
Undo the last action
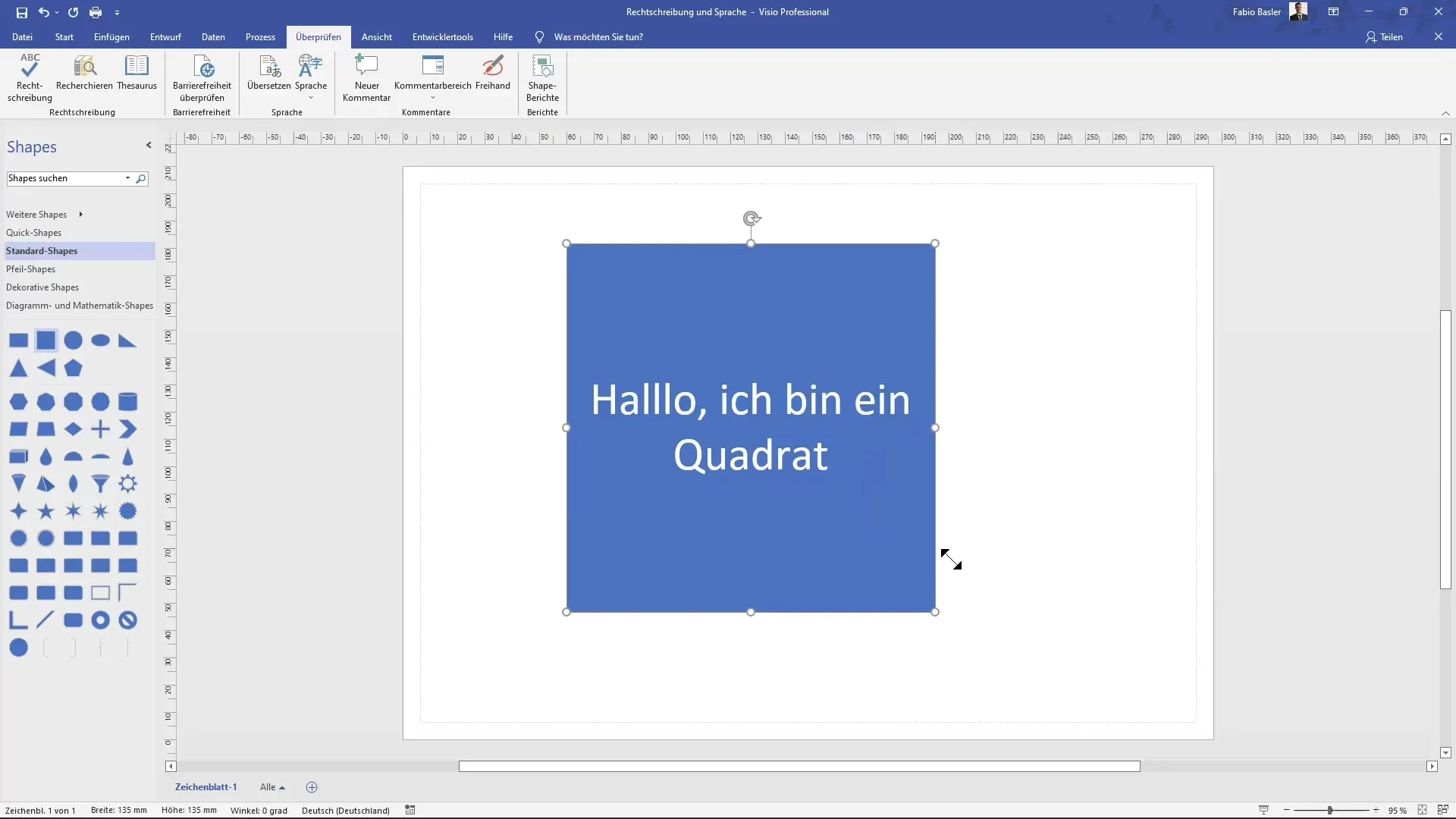point(44,12)
